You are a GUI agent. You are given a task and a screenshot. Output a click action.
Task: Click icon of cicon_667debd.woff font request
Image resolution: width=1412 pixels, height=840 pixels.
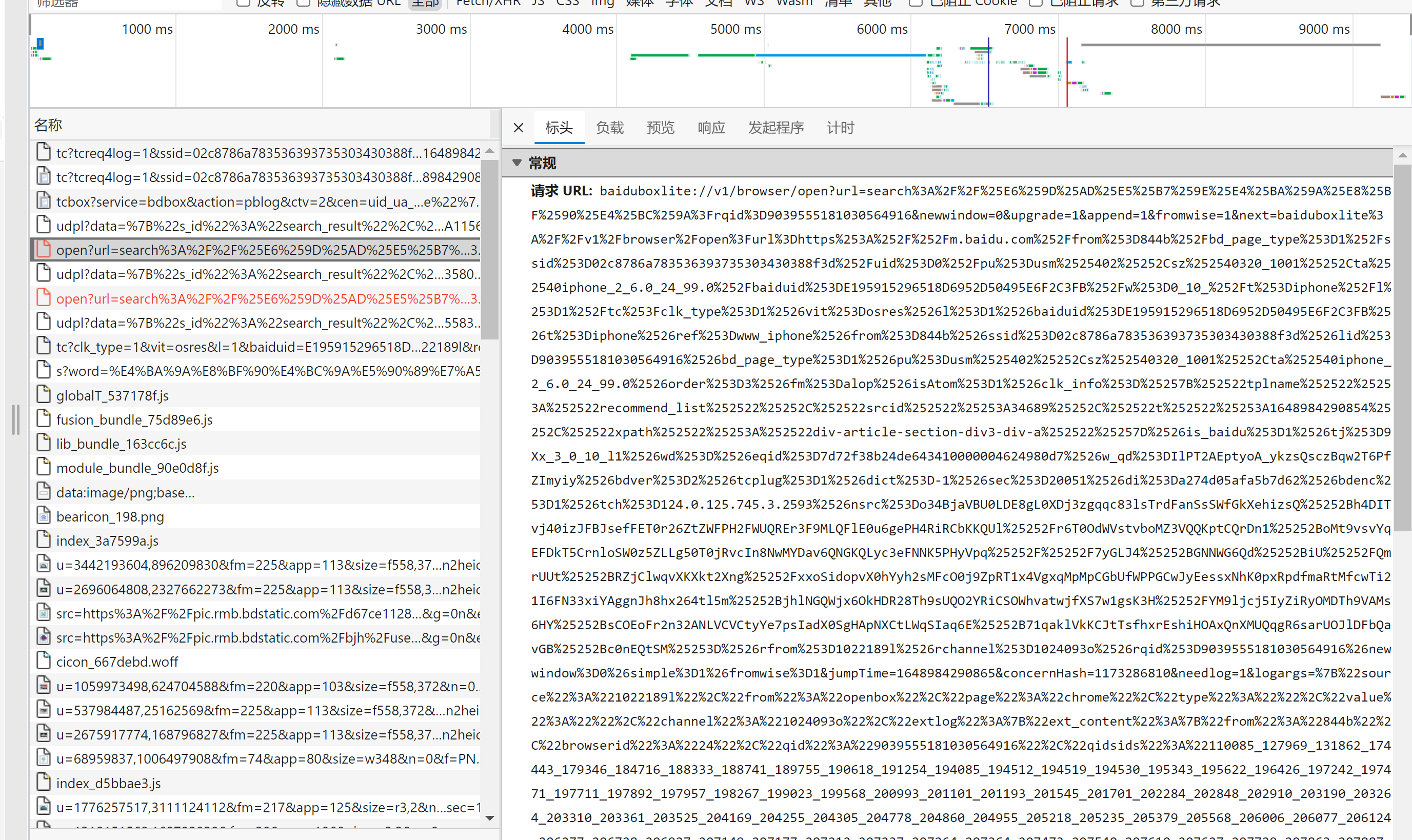(44, 661)
